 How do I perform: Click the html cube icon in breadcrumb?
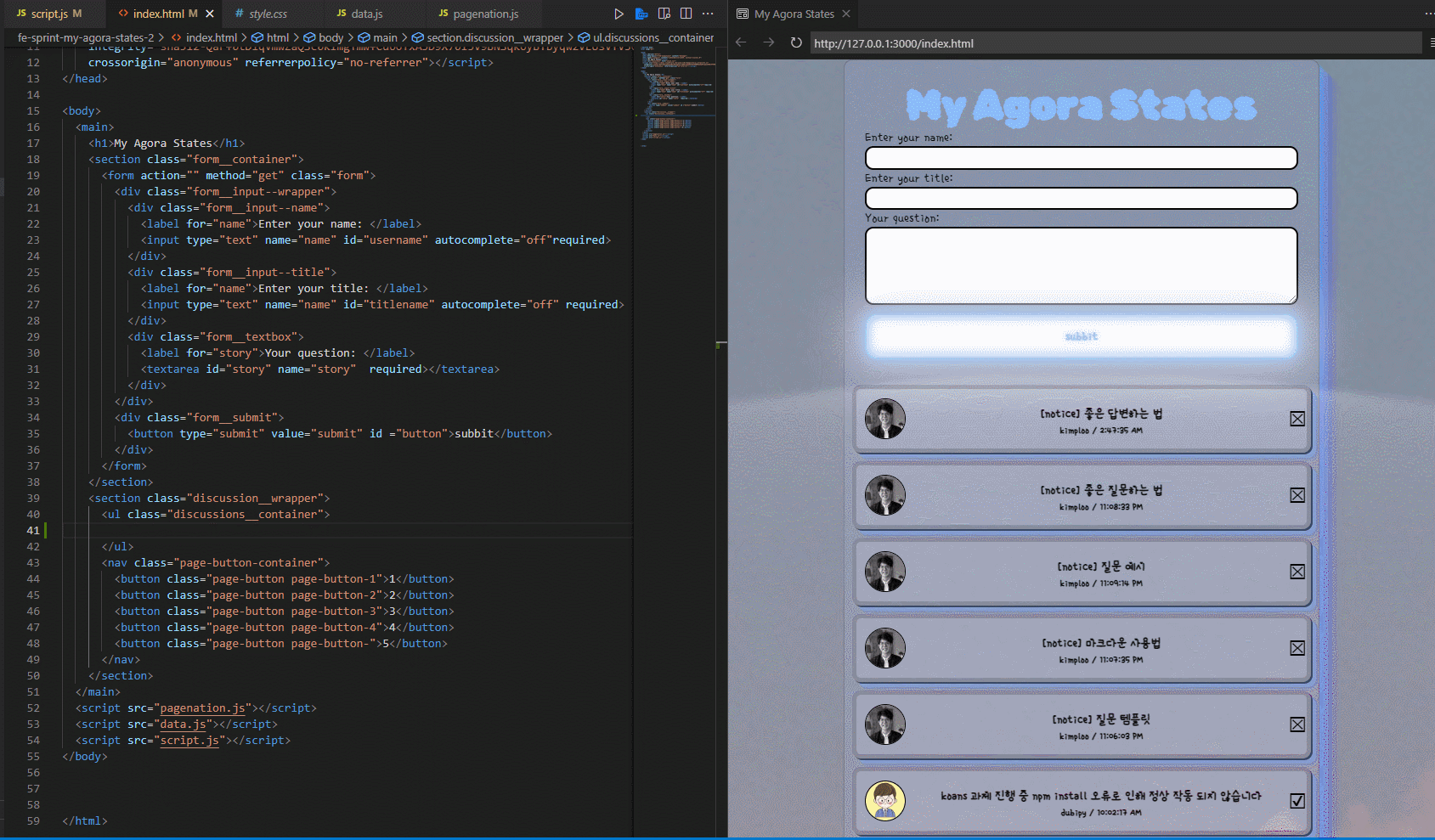point(257,37)
